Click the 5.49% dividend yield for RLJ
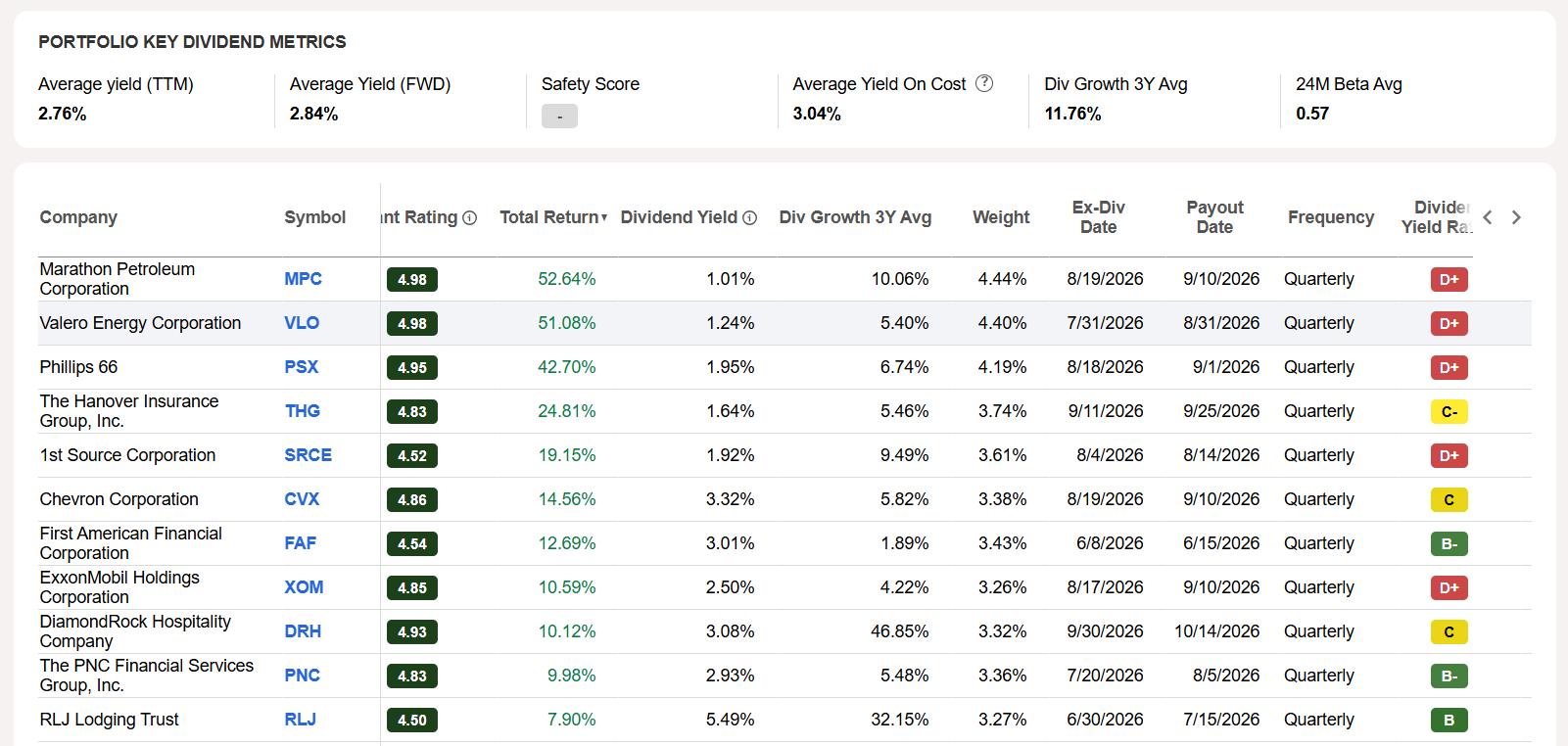 point(730,720)
